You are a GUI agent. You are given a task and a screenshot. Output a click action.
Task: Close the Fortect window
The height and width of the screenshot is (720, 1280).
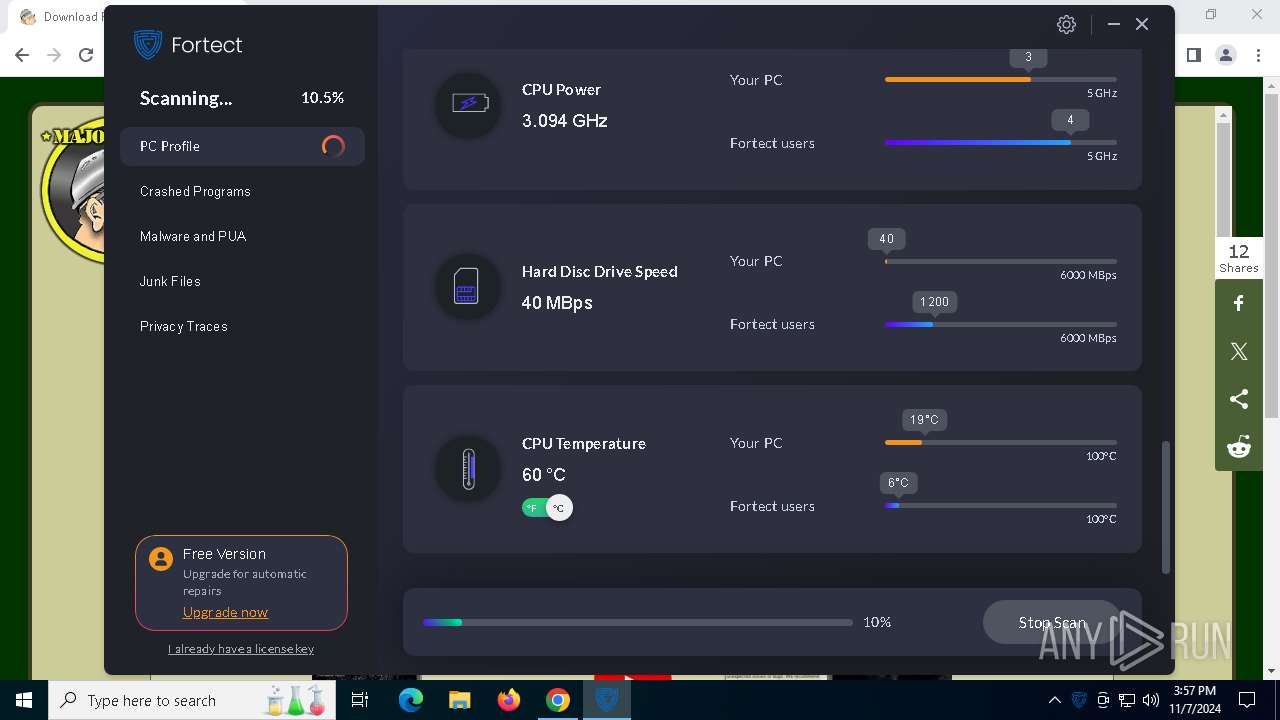click(x=1142, y=24)
